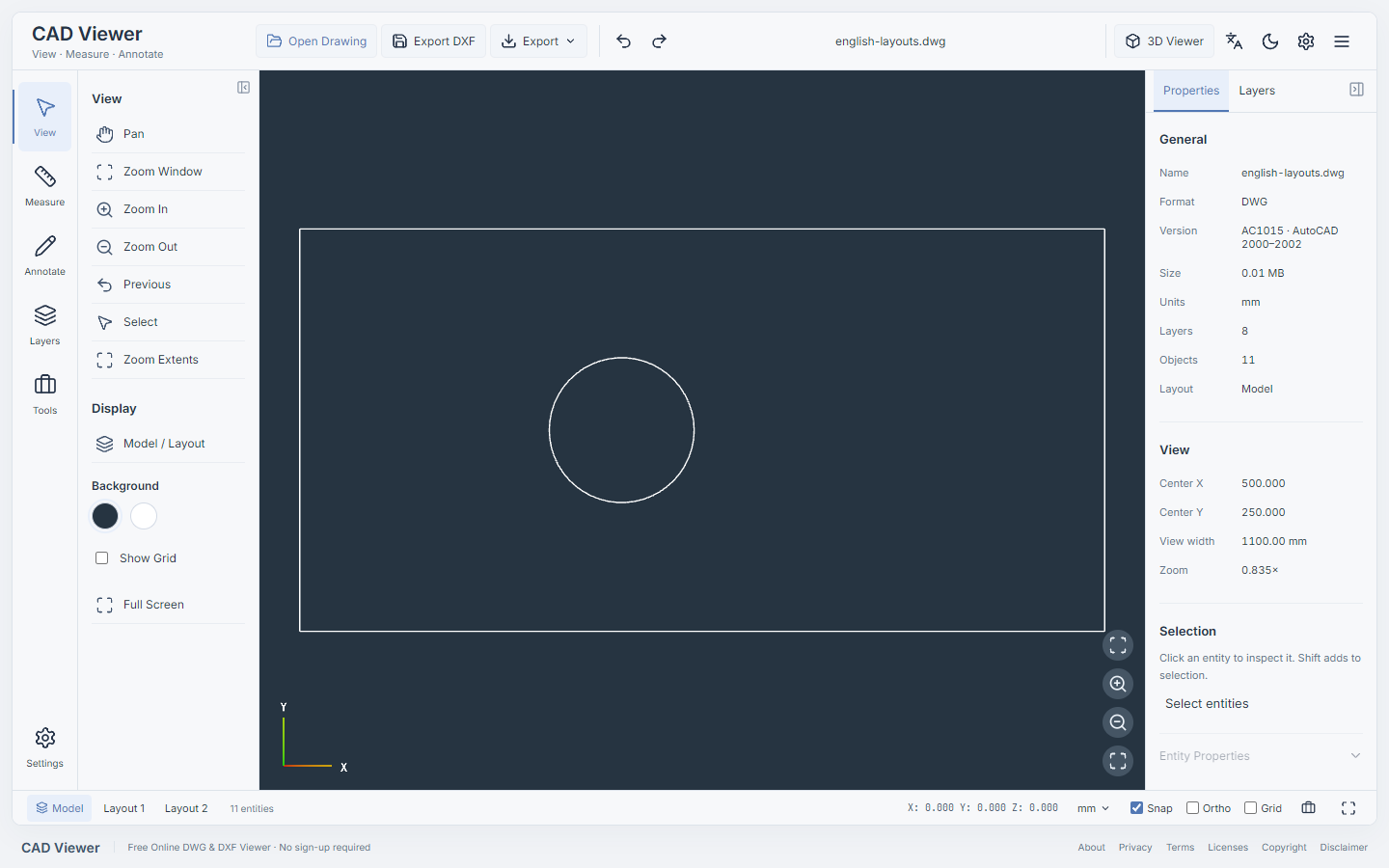Image resolution: width=1389 pixels, height=868 pixels.
Task: Open the language translate icon
Action: (x=1234, y=41)
